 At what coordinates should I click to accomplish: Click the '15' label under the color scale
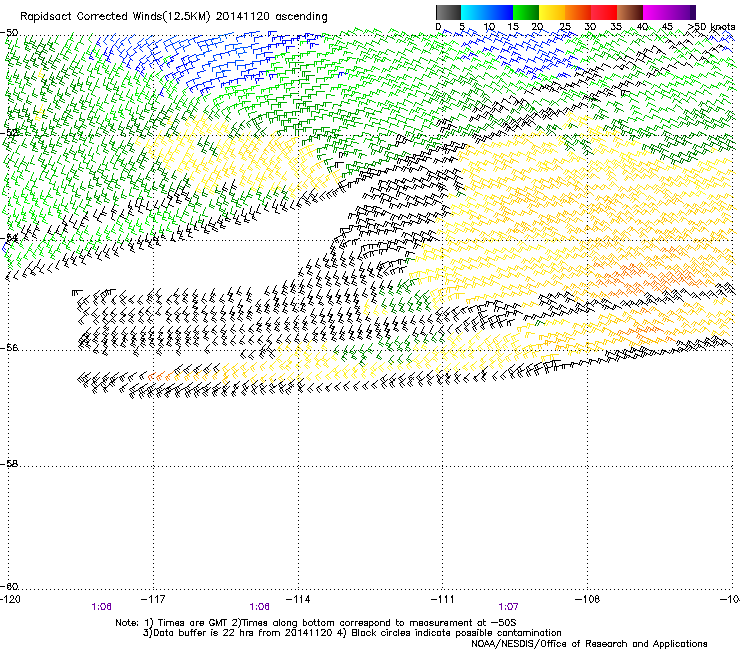[x=513, y=26]
